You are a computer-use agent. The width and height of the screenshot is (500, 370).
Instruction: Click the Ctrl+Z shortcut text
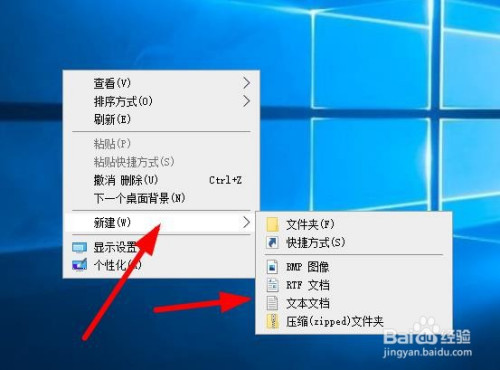225,180
